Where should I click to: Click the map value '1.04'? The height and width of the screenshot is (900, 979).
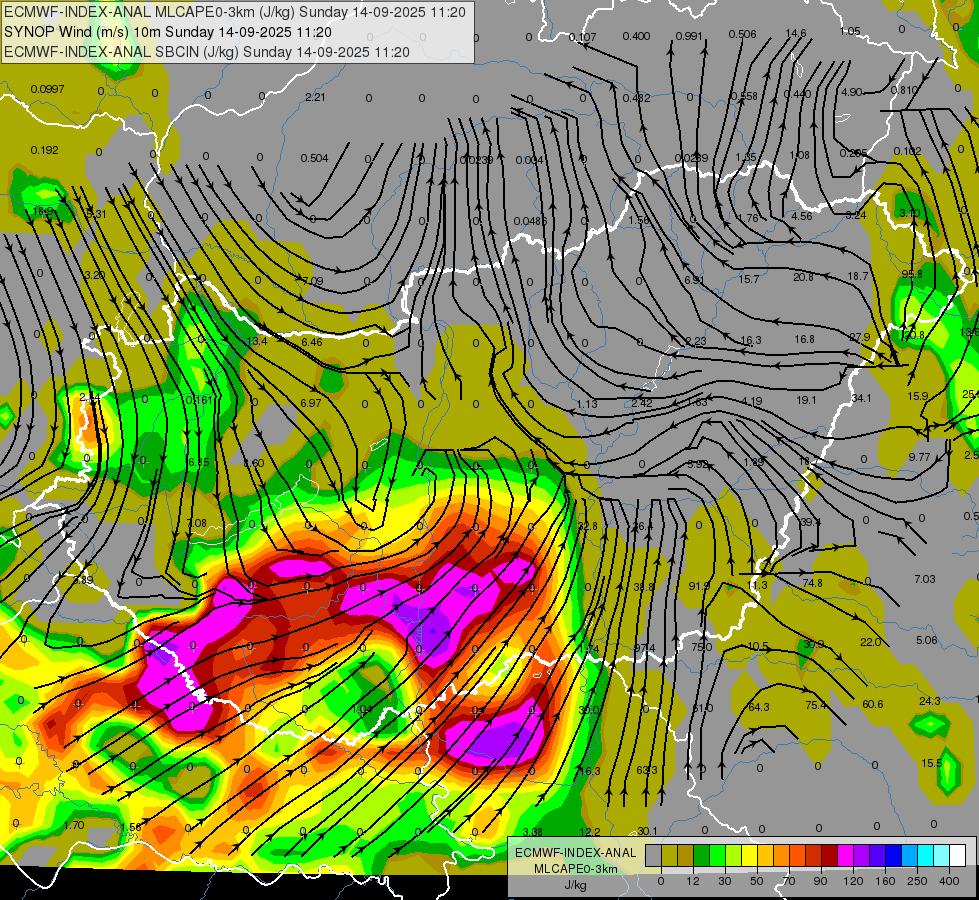362,709
